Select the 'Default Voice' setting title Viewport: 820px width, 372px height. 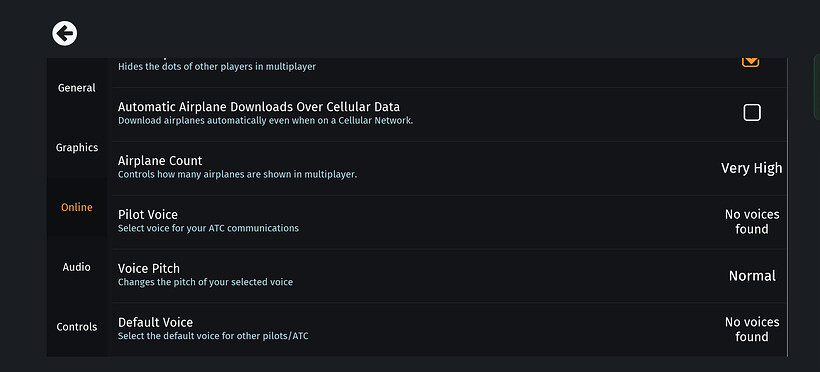click(155, 322)
